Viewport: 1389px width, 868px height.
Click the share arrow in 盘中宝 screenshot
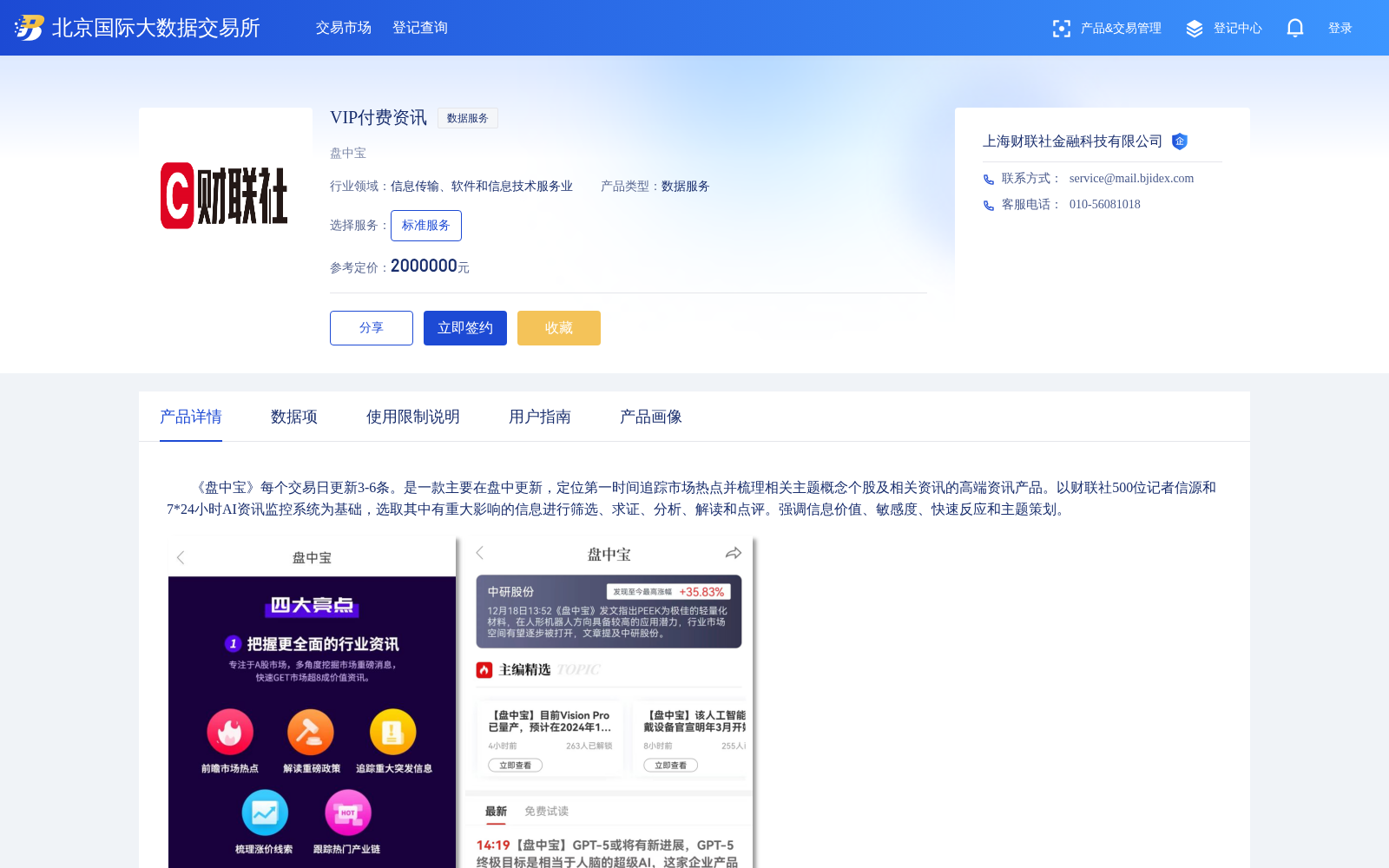click(x=734, y=553)
